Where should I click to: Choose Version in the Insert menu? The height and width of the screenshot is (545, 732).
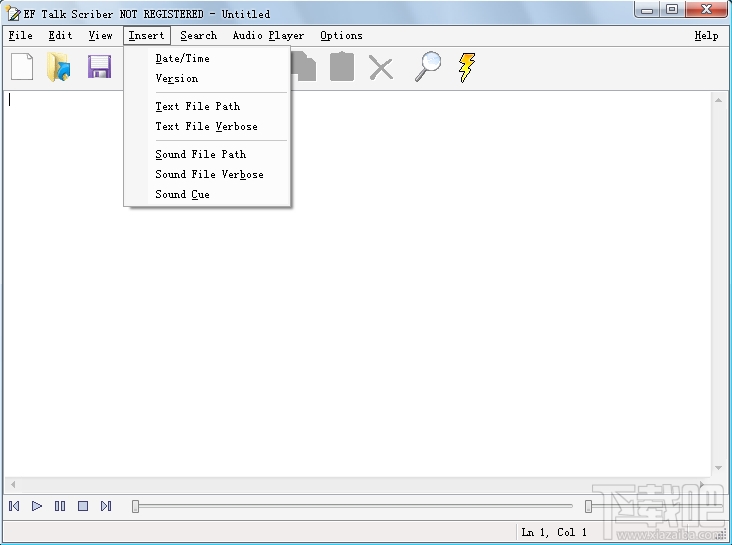pyautogui.click(x=207, y=78)
